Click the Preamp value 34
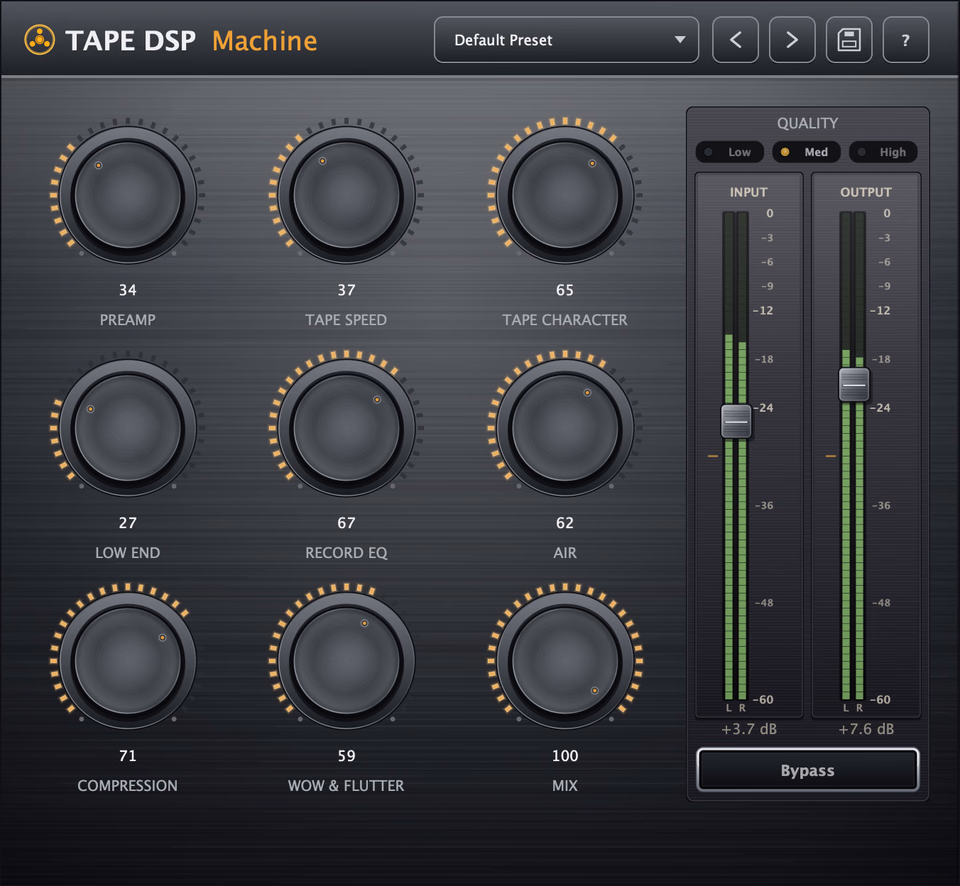The height and width of the screenshot is (886, 960). coord(128,290)
